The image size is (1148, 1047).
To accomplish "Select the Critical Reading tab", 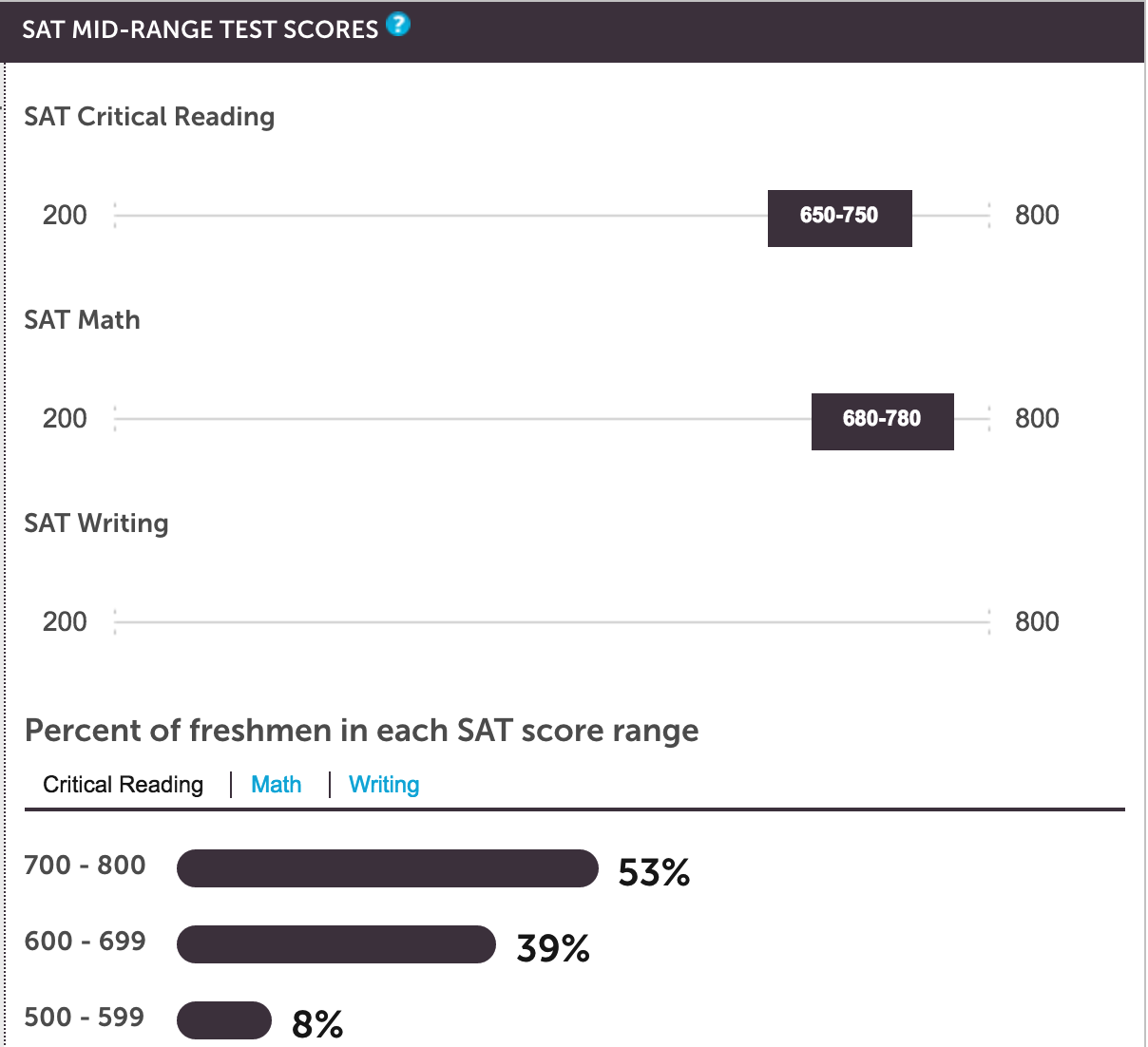I will [124, 785].
